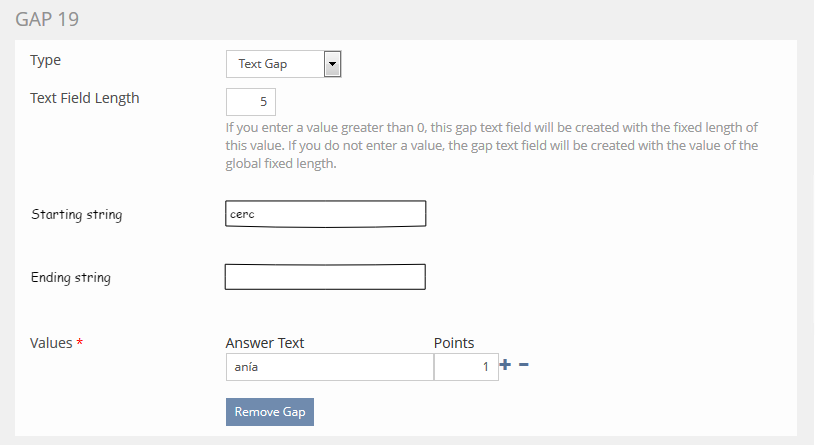Select the Text Gap combo box

(276, 64)
